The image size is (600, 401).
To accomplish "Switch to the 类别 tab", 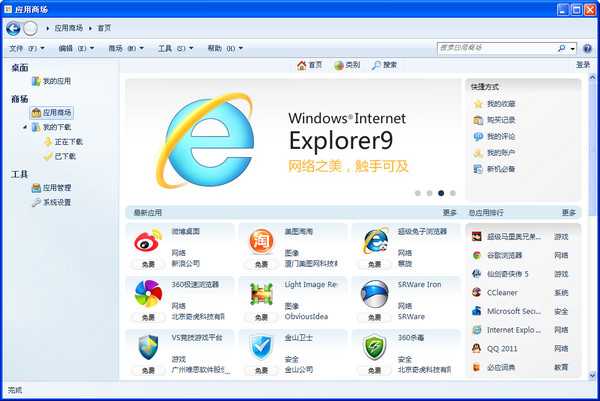I will click(x=346, y=65).
